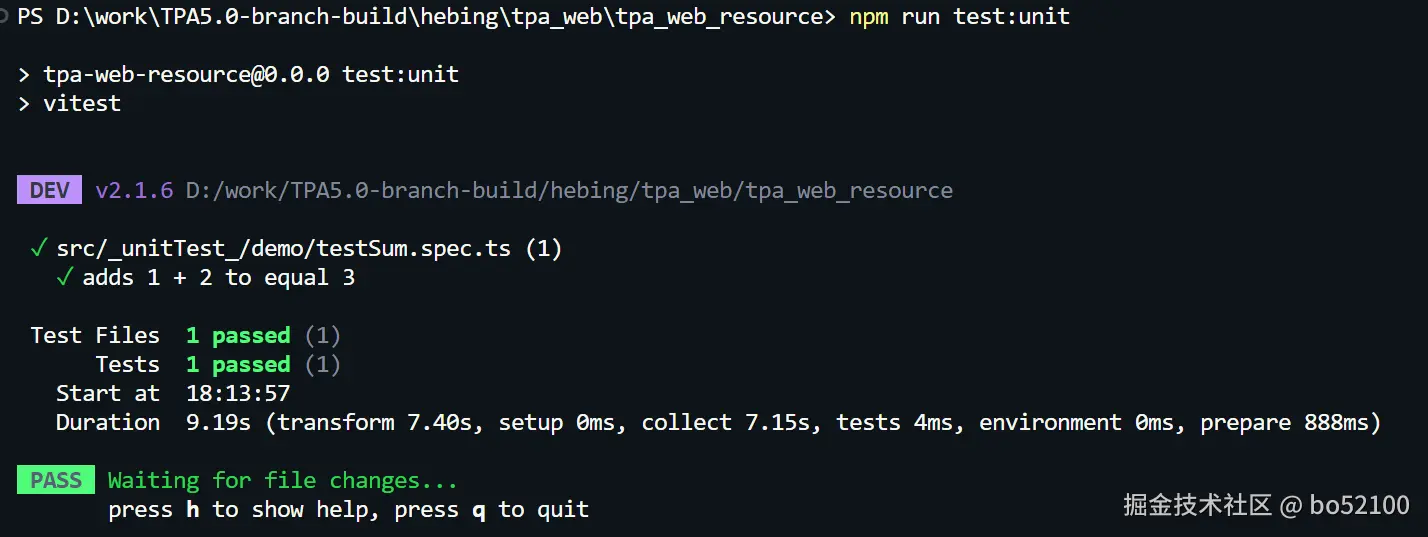The height and width of the screenshot is (537, 1428).
Task: Click the green PASS badge
Action: [56, 480]
